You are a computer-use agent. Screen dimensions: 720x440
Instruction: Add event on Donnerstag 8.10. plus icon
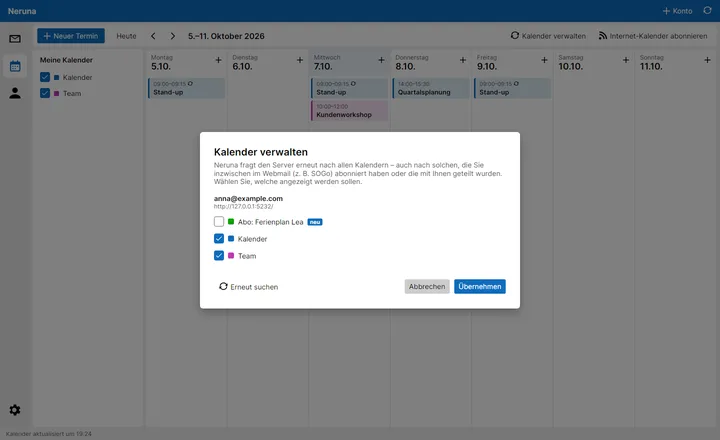pos(463,60)
